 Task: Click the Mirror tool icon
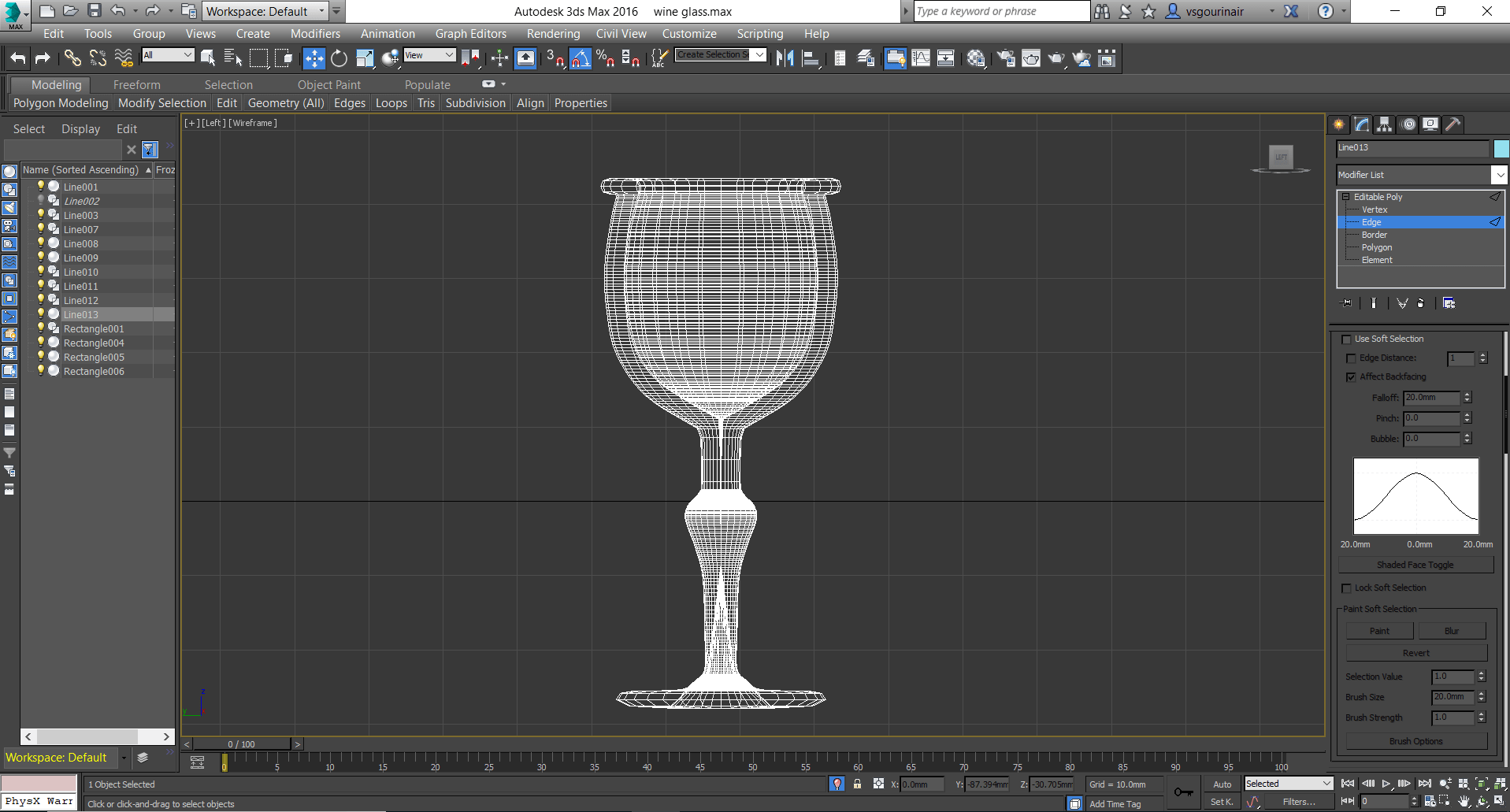pyautogui.click(x=785, y=58)
